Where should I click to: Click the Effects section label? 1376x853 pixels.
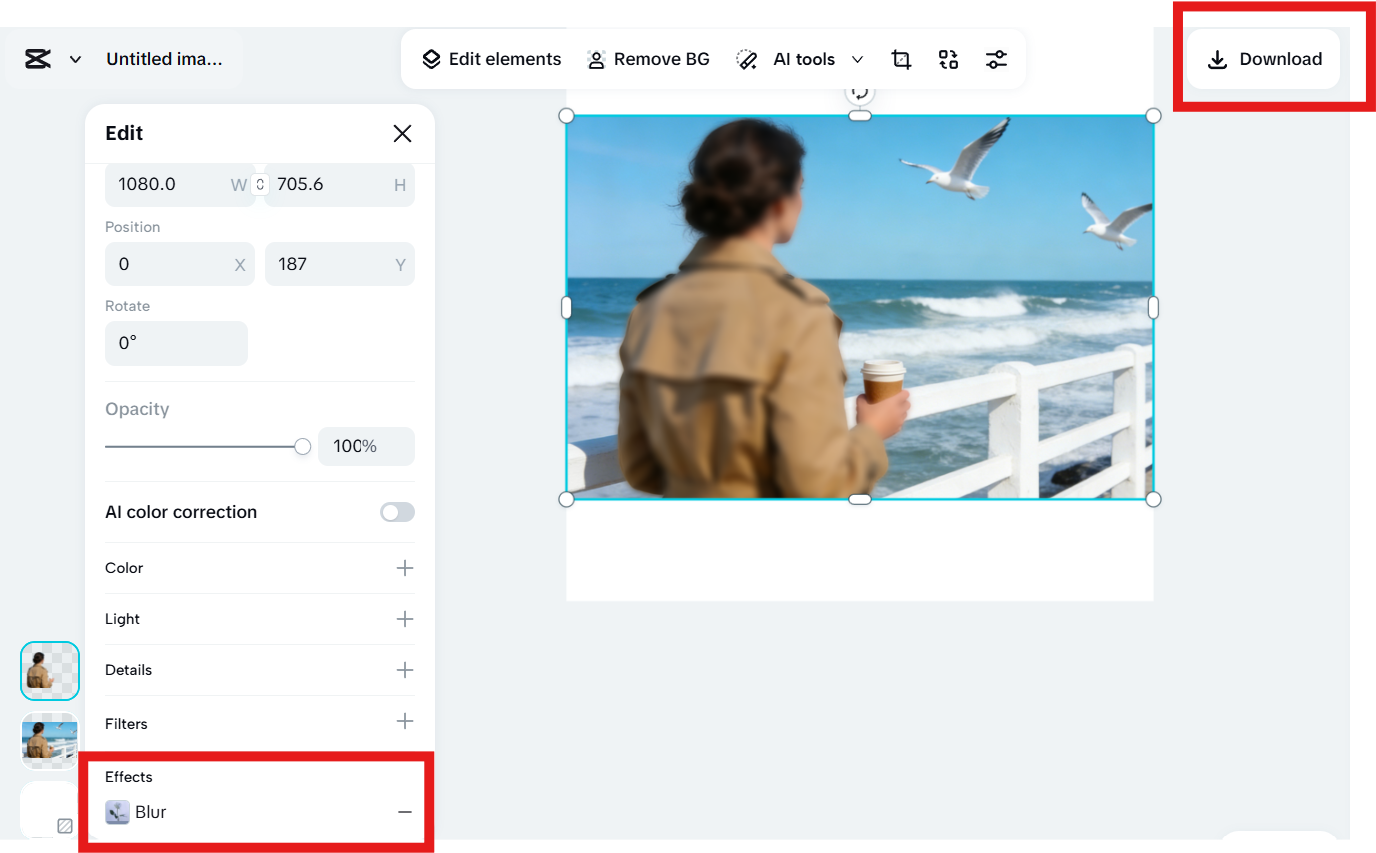(129, 777)
